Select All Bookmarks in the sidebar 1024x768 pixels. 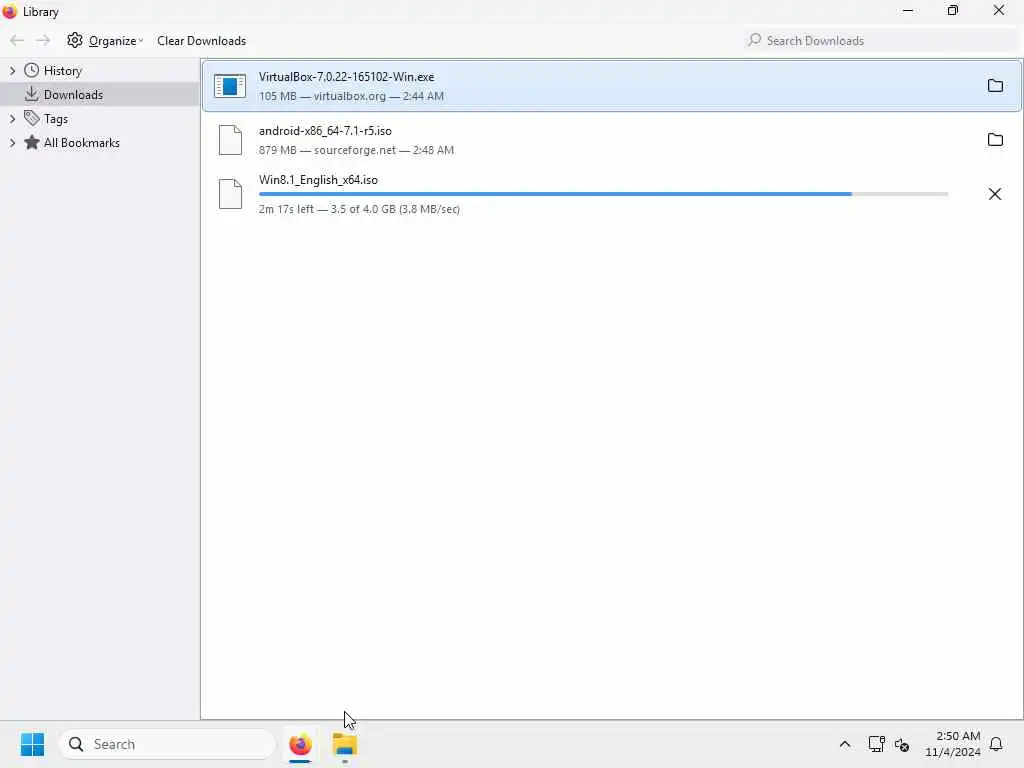click(x=82, y=143)
